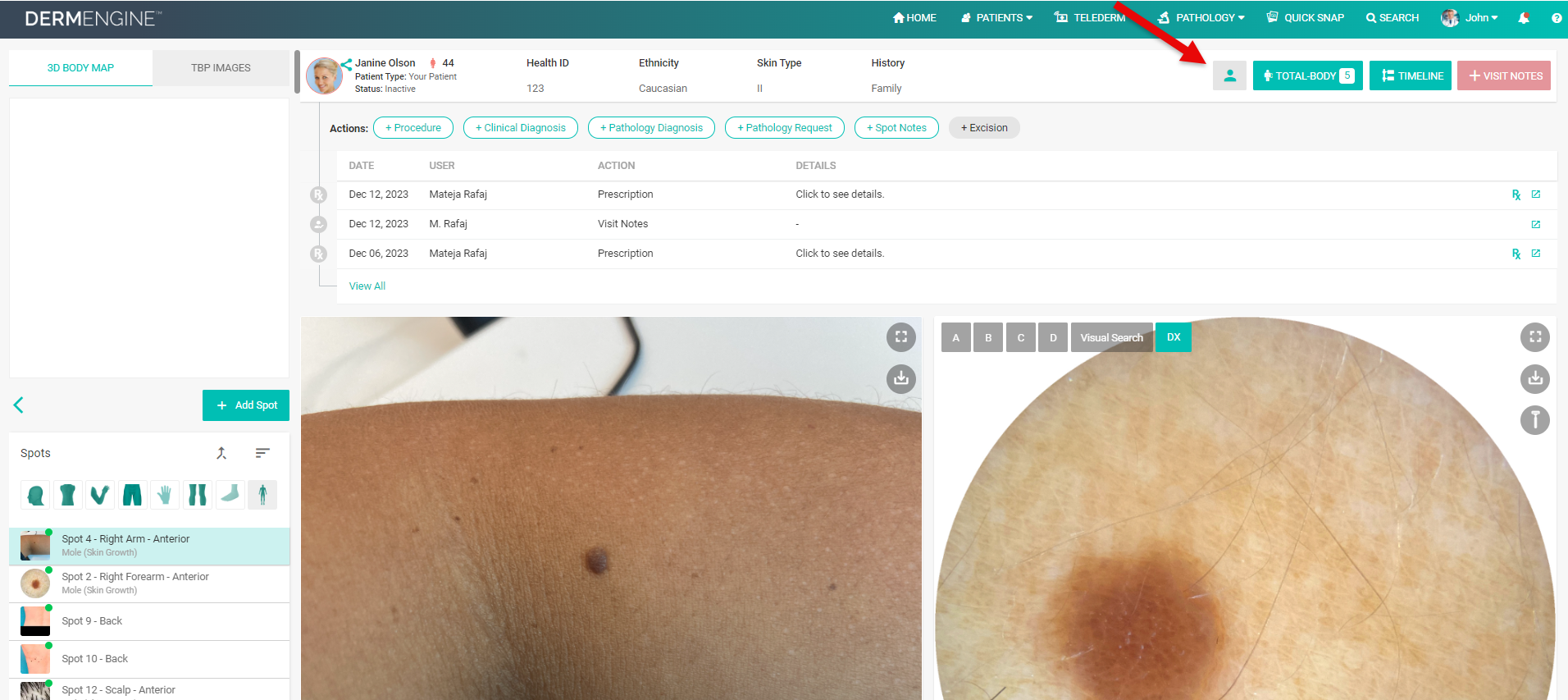Image resolution: width=1568 pixels, height=700 pixels.
Task: Click the DX button
Action: (1174, 337)
